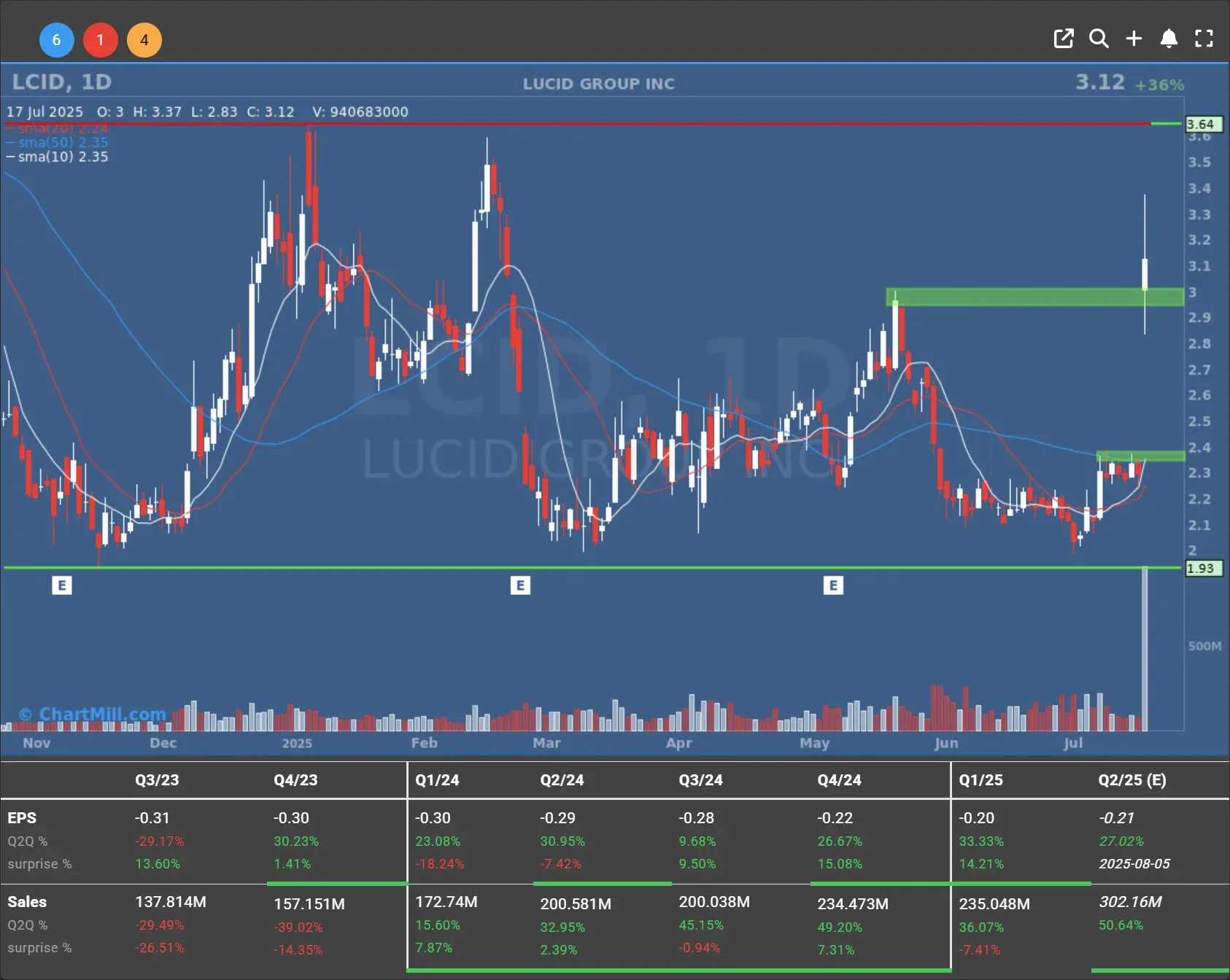
Task: Click the 2025 label on time axis
Action: pos(297,742)
